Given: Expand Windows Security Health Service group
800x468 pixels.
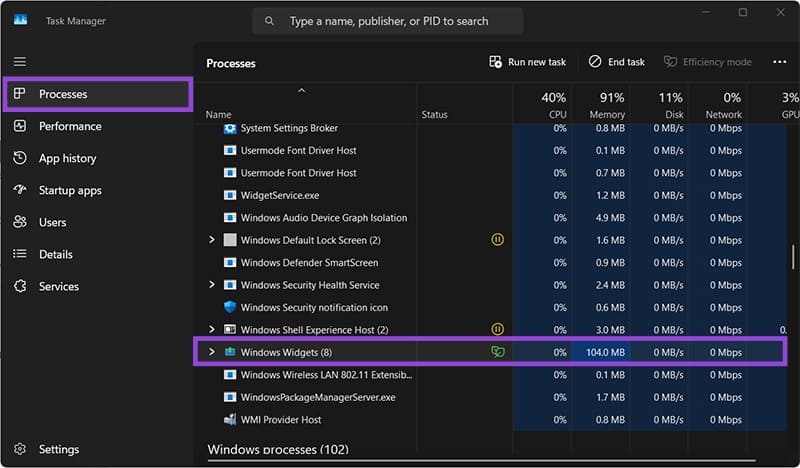Looking at the screenshot, I should (212, 284).
